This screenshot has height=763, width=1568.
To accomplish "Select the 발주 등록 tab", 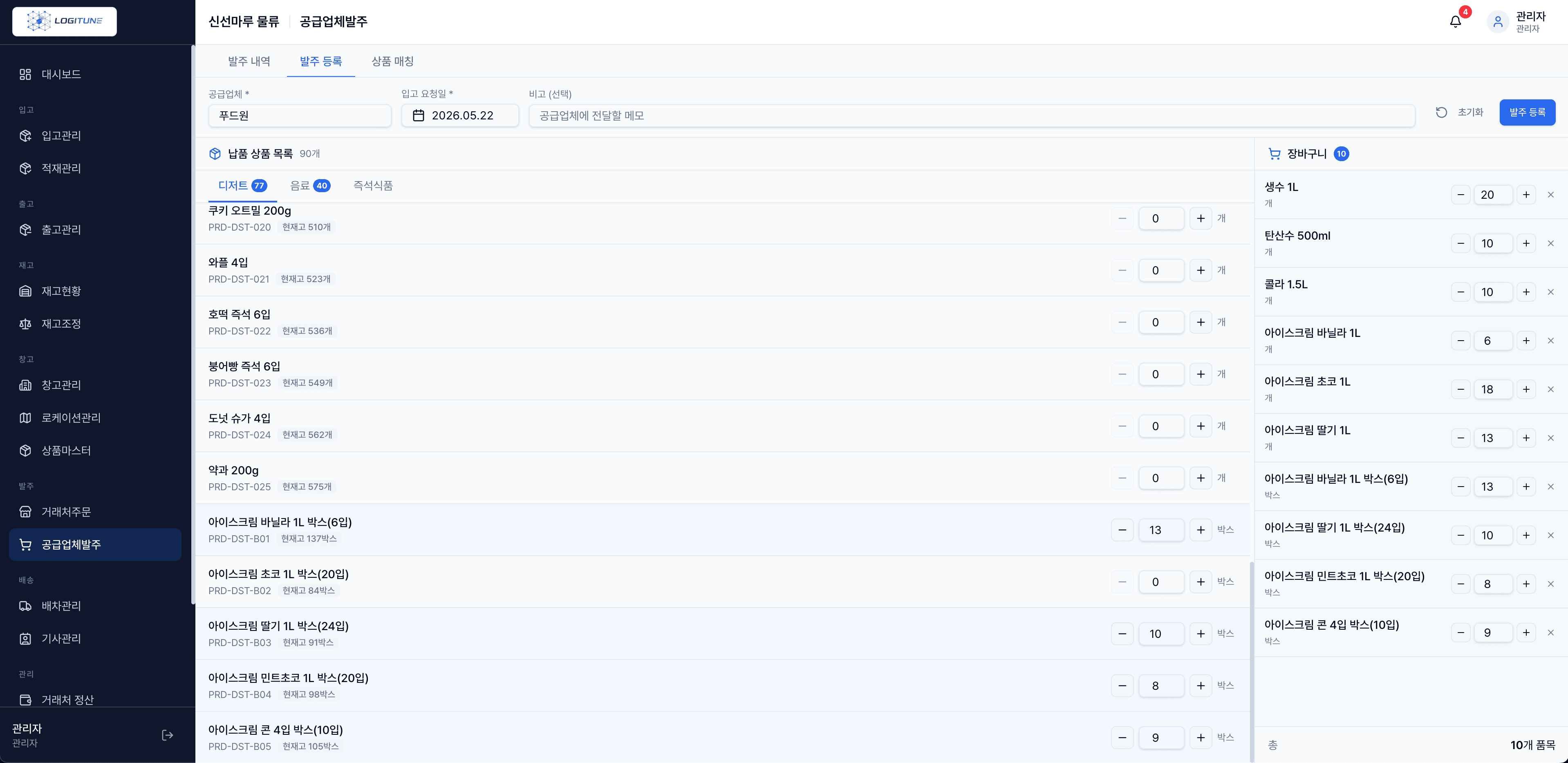I will click(x=321, y=61).
